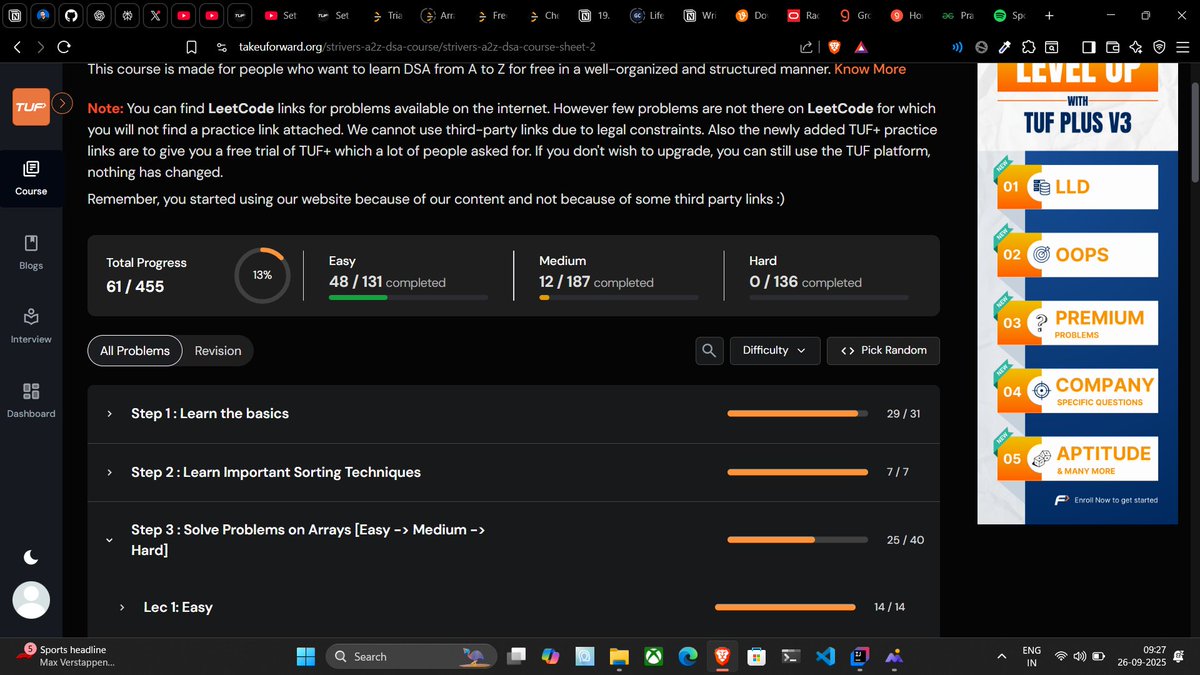1200x675 pixels.
Task: Open the Course section in sidebar
Action: [31, 177]
